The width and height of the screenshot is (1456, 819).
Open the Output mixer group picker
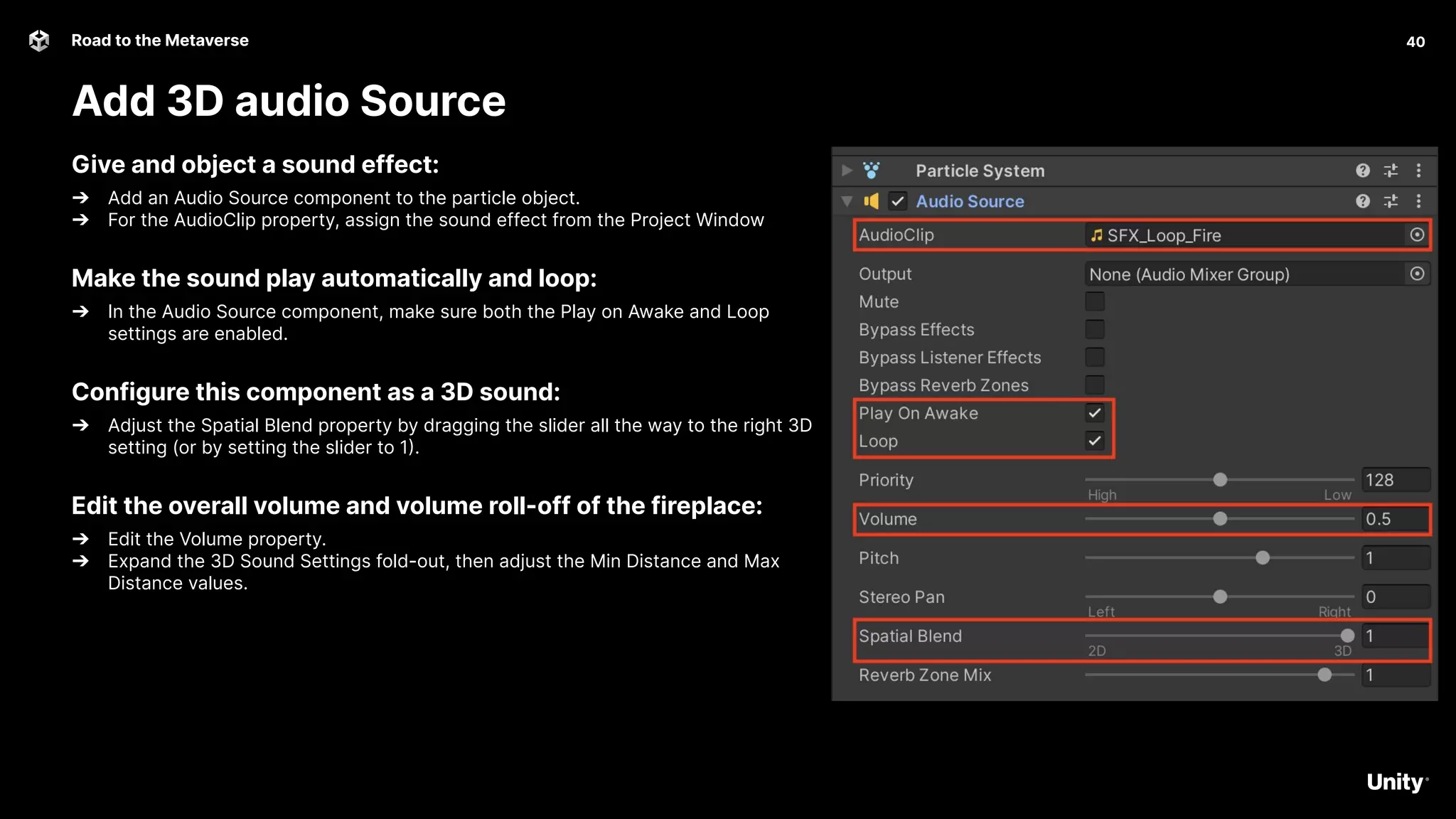1417,274
